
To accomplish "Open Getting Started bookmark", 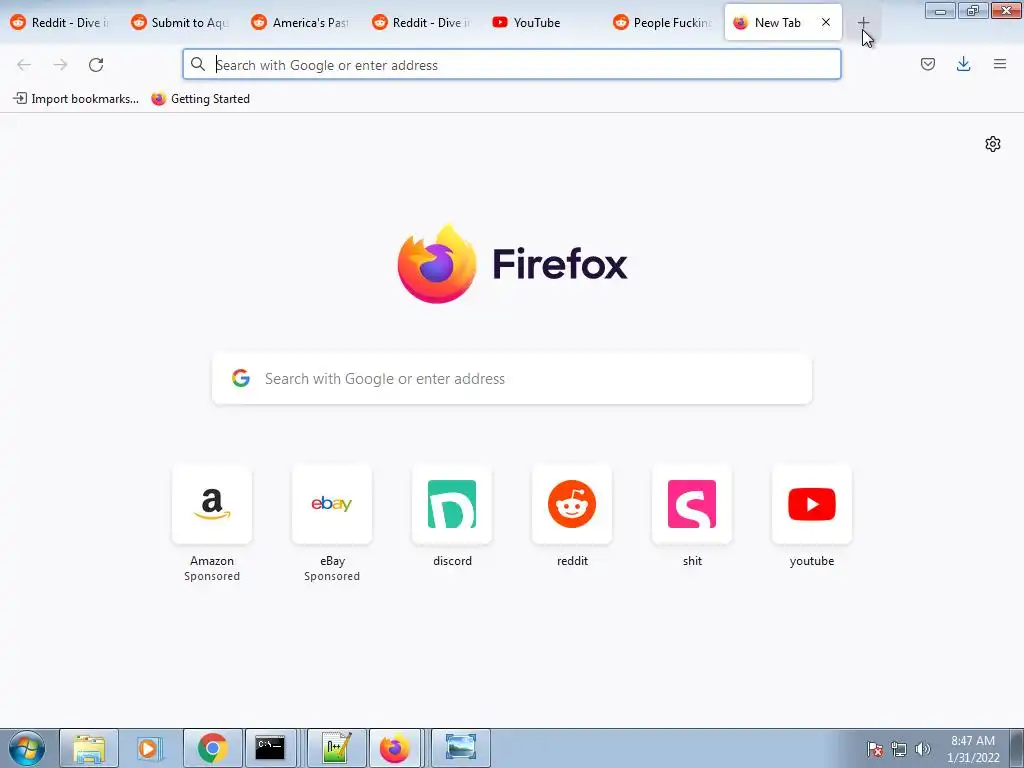I will (x=200, y=99).
